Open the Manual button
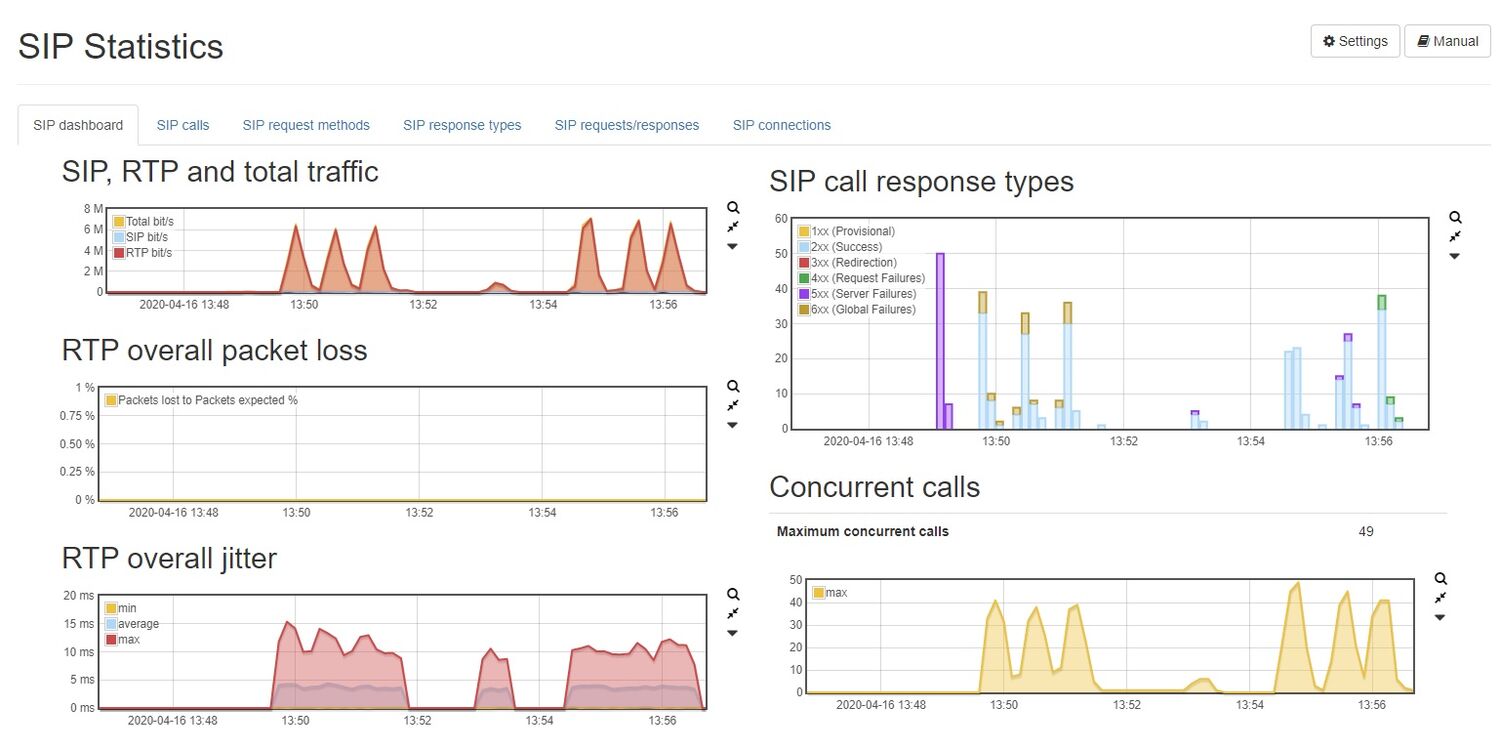 tap(1447, 41)
